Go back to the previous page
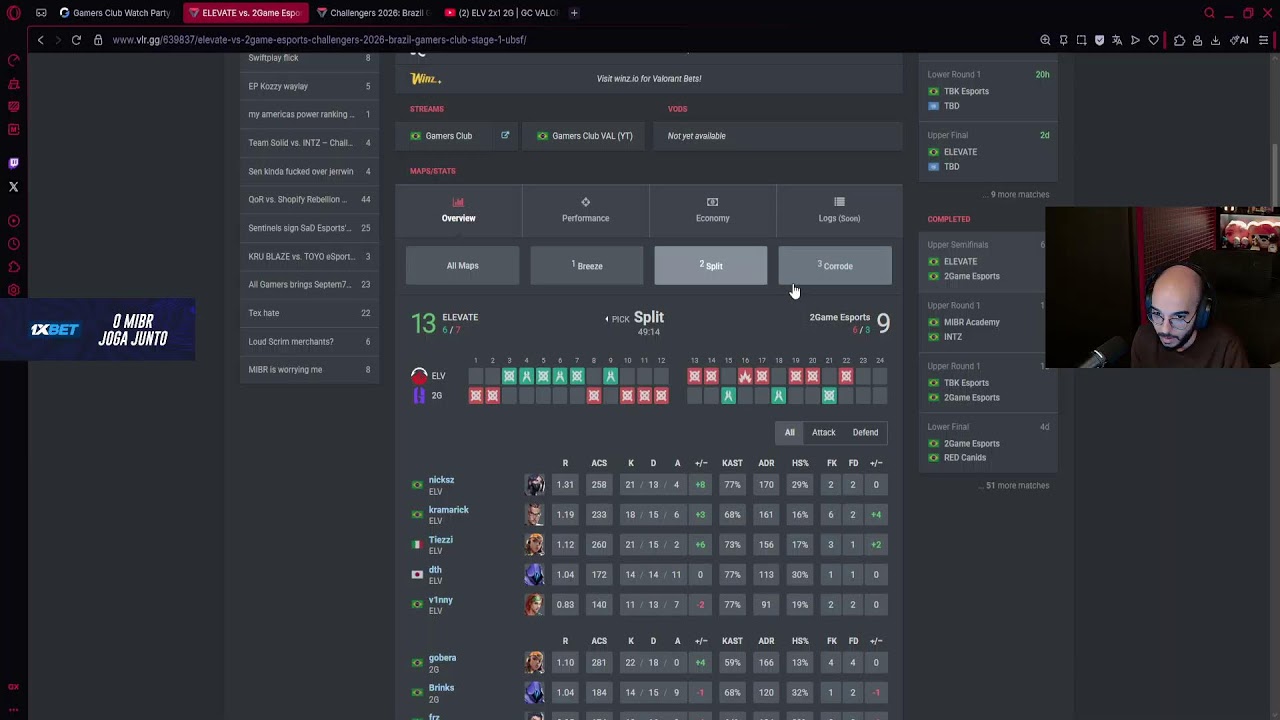 click(x=40, y=40)
